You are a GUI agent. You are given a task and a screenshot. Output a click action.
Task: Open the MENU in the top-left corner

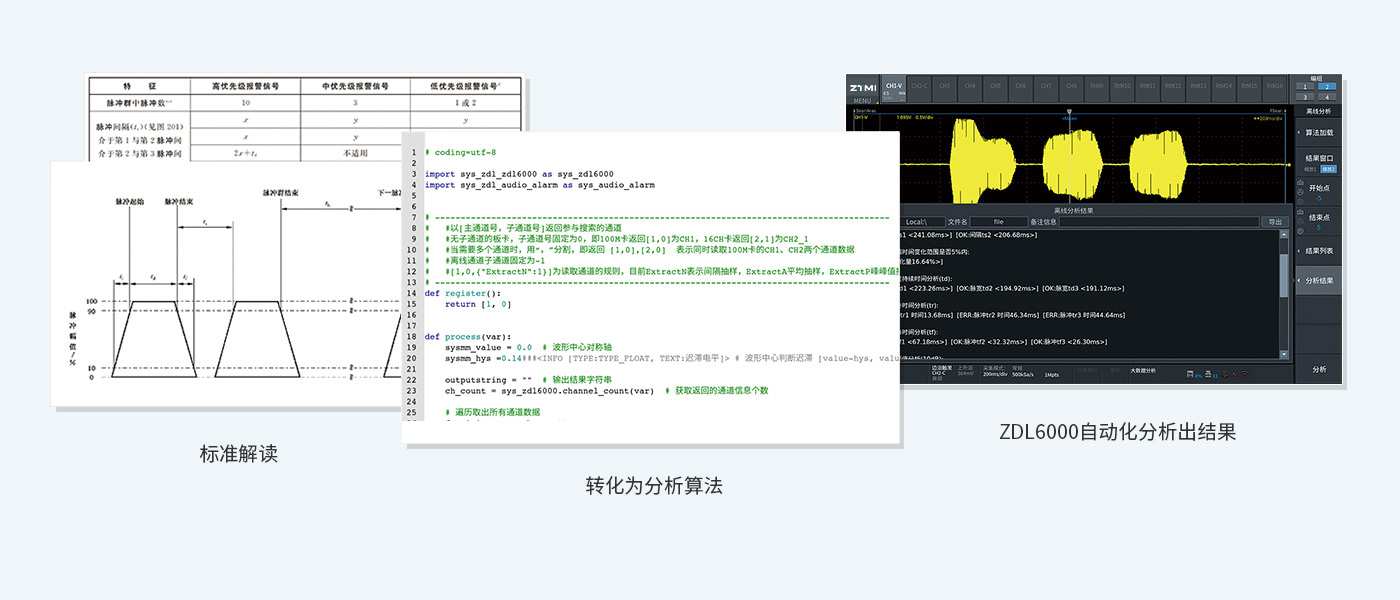point(862,99)
